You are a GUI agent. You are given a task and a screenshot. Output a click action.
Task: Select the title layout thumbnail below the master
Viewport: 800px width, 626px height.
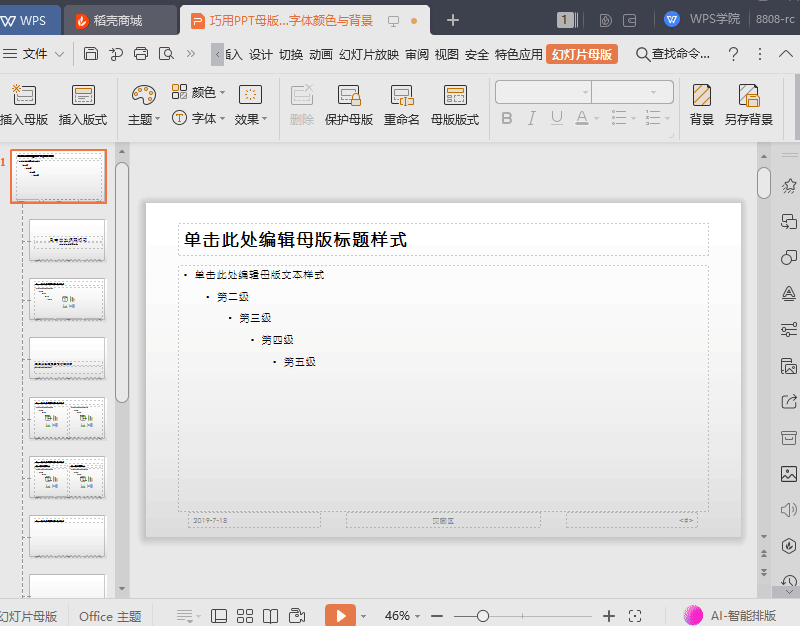tap(67, 240)
